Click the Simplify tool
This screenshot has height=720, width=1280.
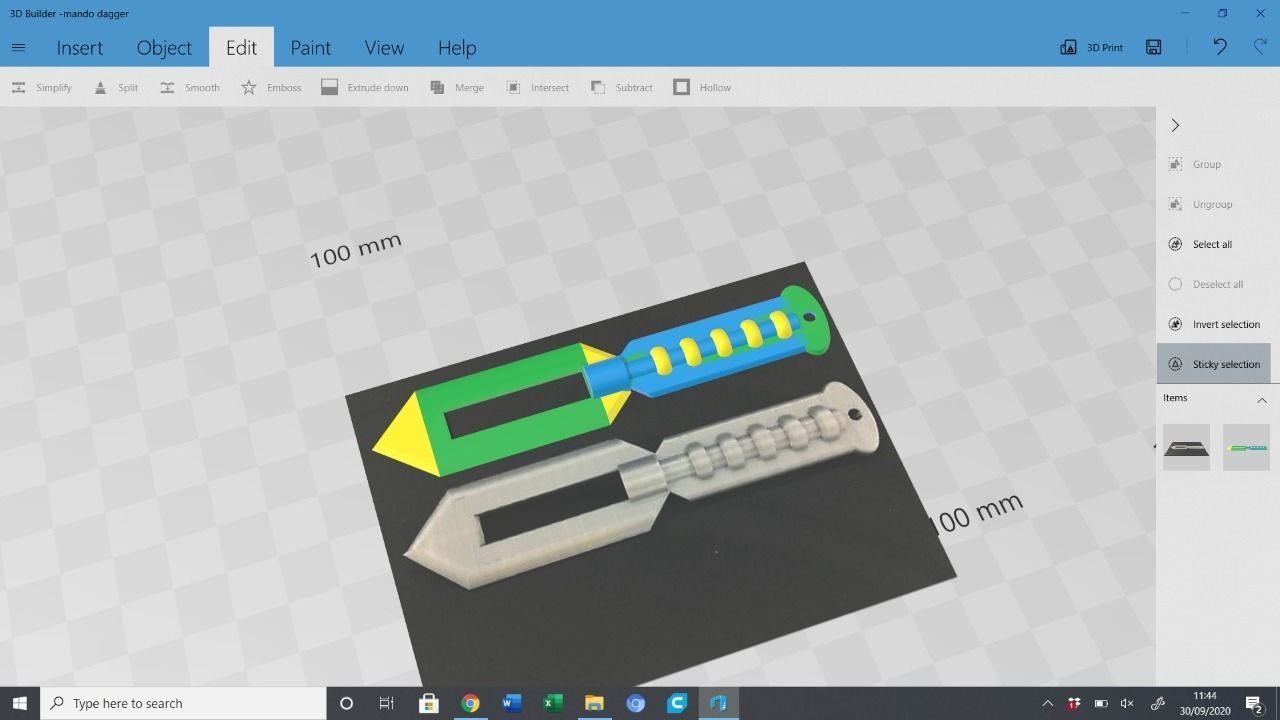tap(41, 87)
